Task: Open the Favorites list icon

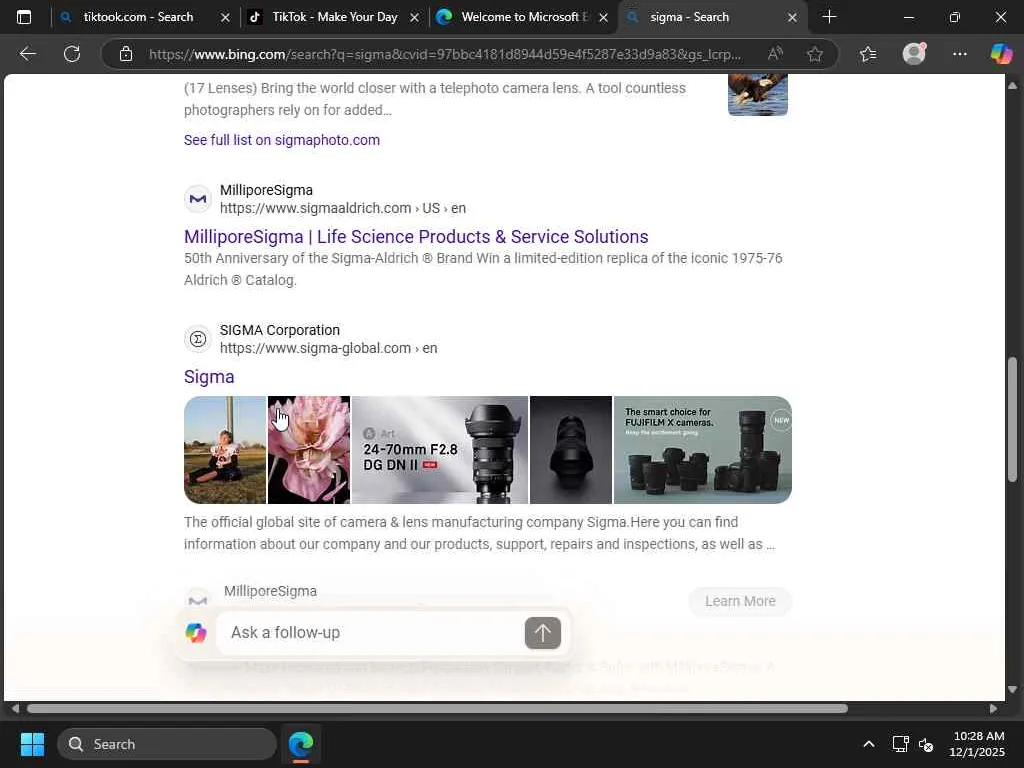Action: pyautogui.click(x=868, y=54)
